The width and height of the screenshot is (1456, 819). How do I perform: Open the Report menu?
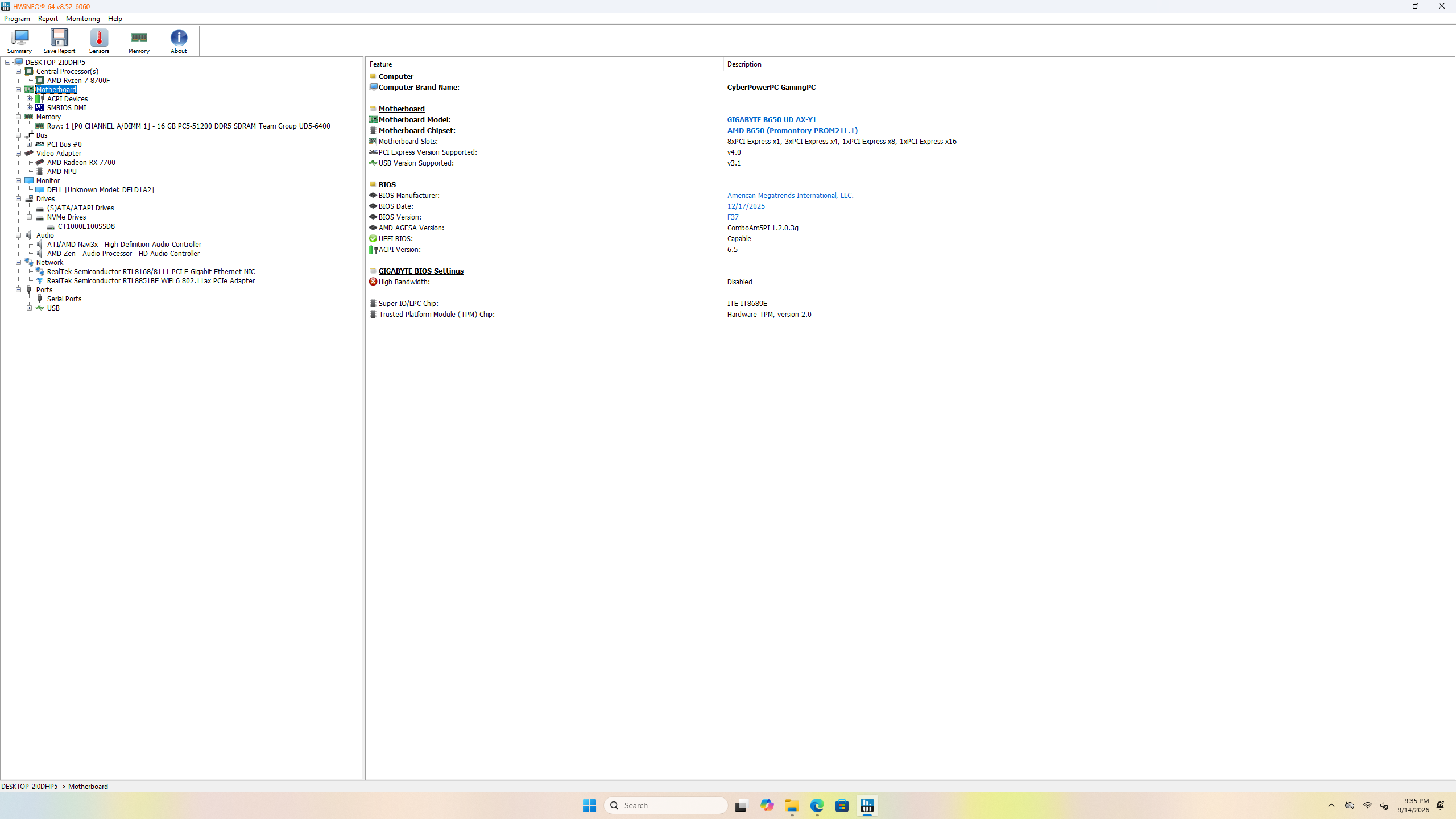click(48, 19)
